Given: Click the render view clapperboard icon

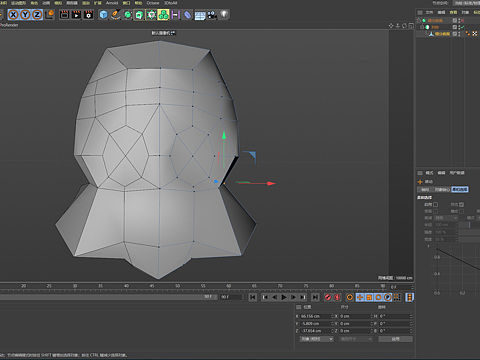Looking at the screenshot, I should 64,15.
